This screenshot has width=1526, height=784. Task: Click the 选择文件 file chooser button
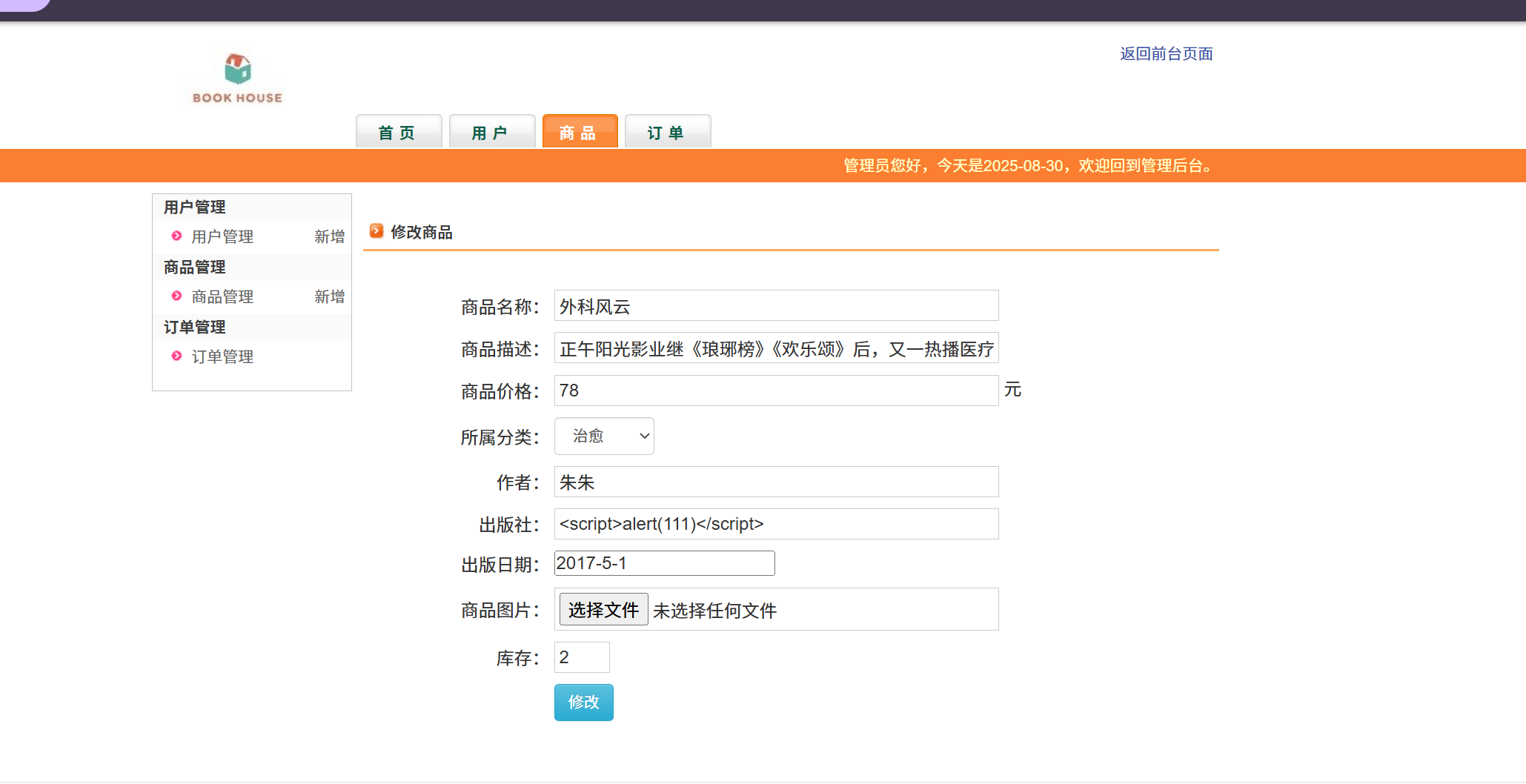pos(603,609)
